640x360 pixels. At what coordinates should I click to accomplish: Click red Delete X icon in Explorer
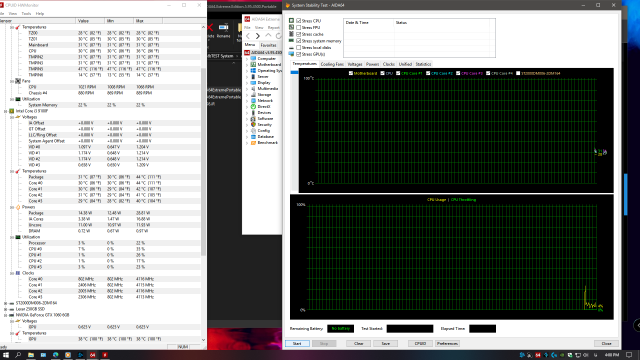210,28
